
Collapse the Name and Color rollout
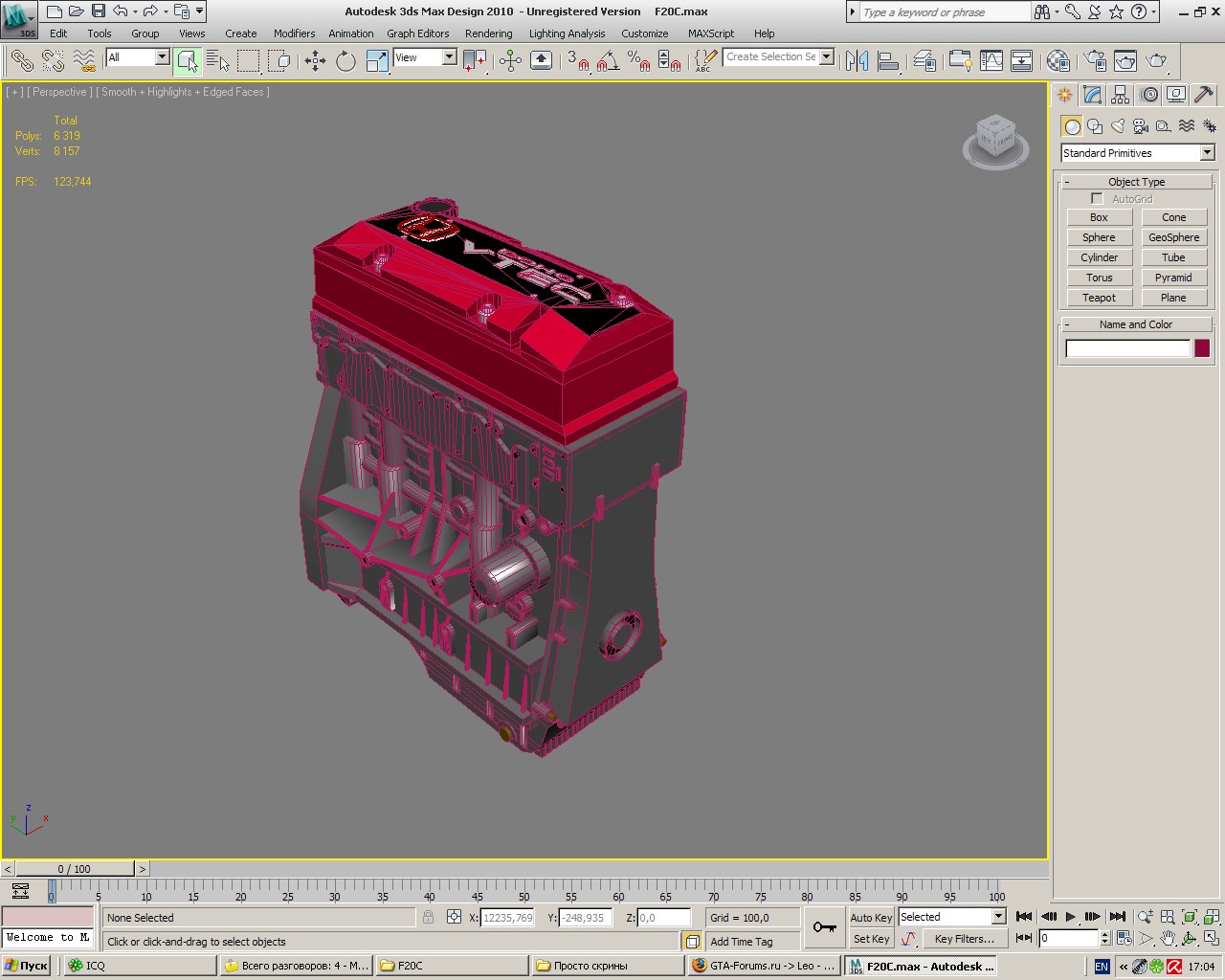point(1136,324)
